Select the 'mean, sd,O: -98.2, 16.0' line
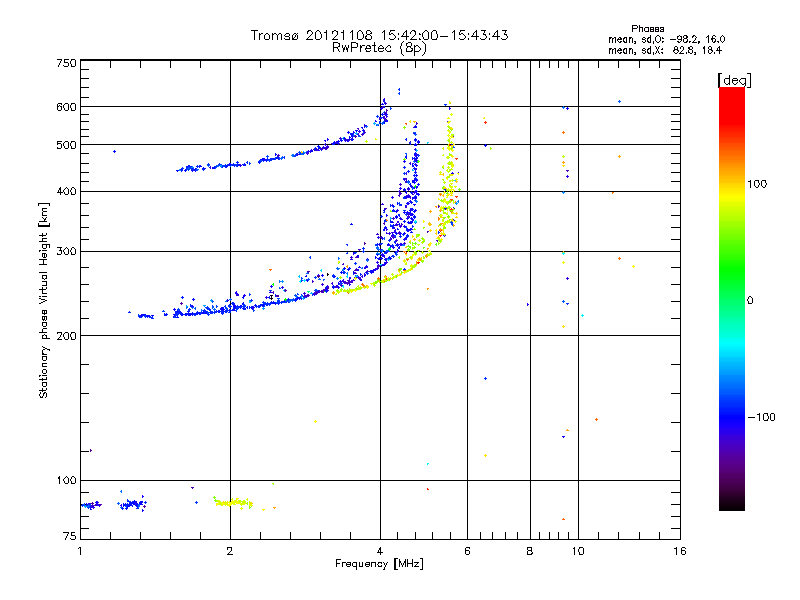The width and height of the screenshot is (800, 600). [666, 39]
